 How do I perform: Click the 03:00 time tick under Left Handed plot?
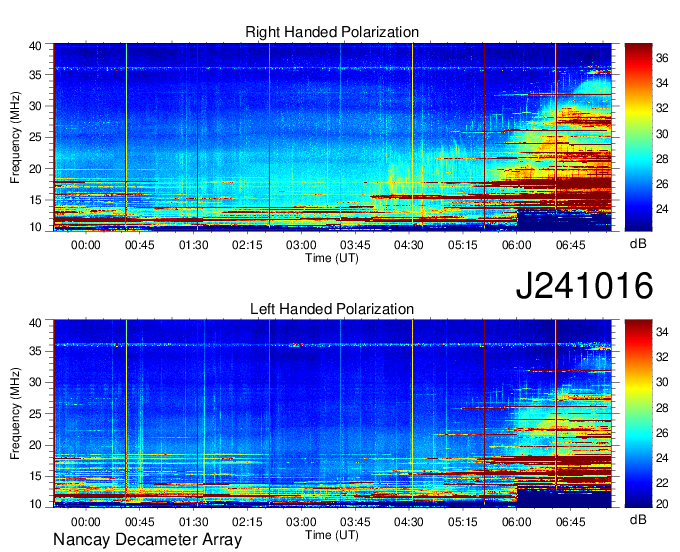click(301, 522)
